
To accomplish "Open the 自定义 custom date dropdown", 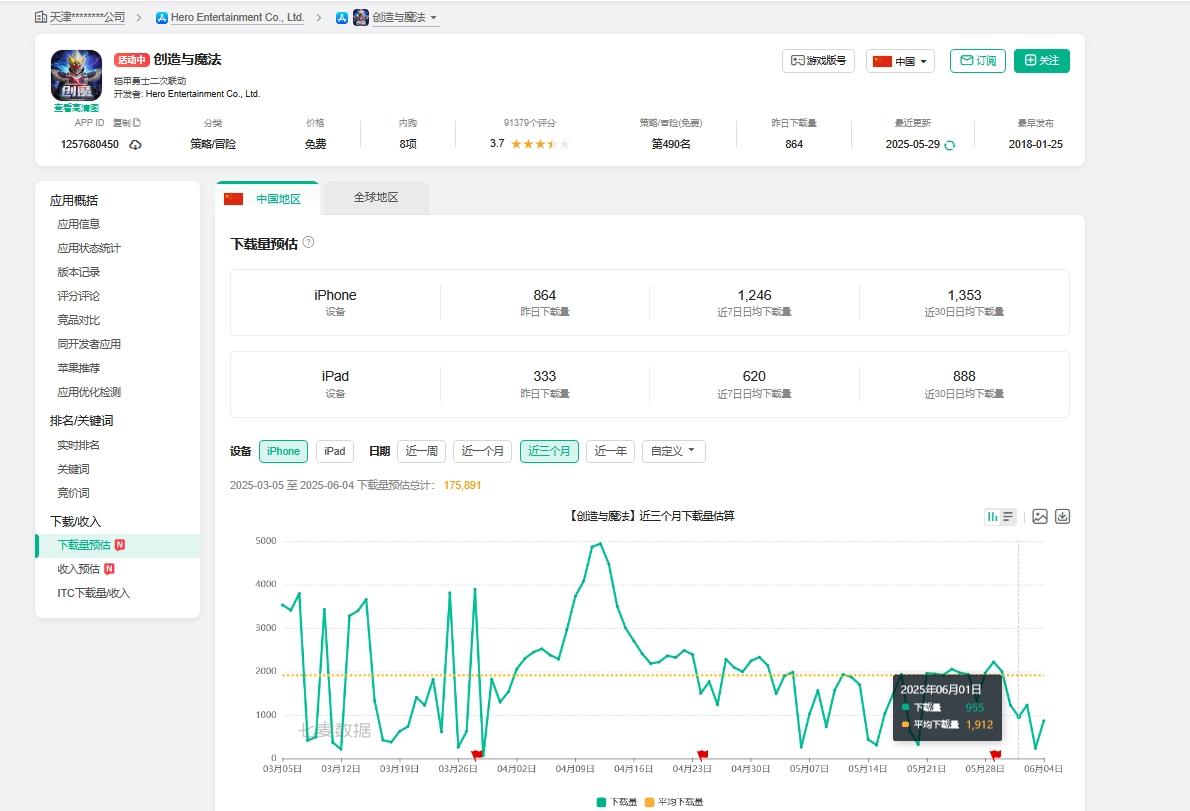I will 674,451.
